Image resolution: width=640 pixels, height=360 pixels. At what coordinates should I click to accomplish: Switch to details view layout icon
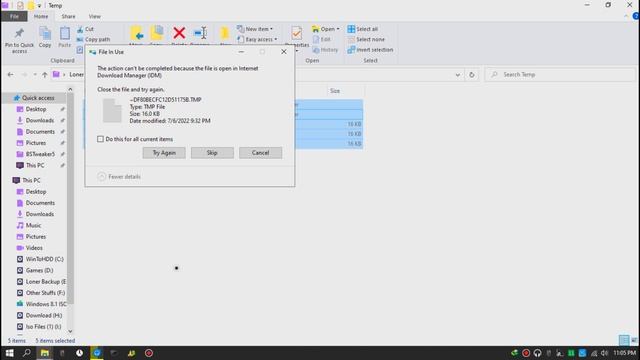624,340
